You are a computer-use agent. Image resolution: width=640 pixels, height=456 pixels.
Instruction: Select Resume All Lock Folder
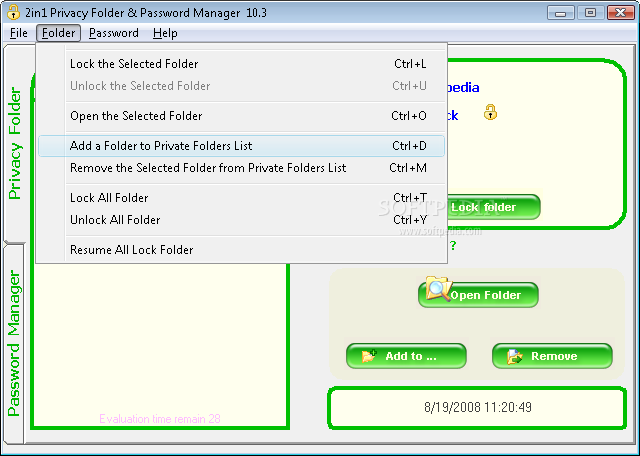(241, 250)
